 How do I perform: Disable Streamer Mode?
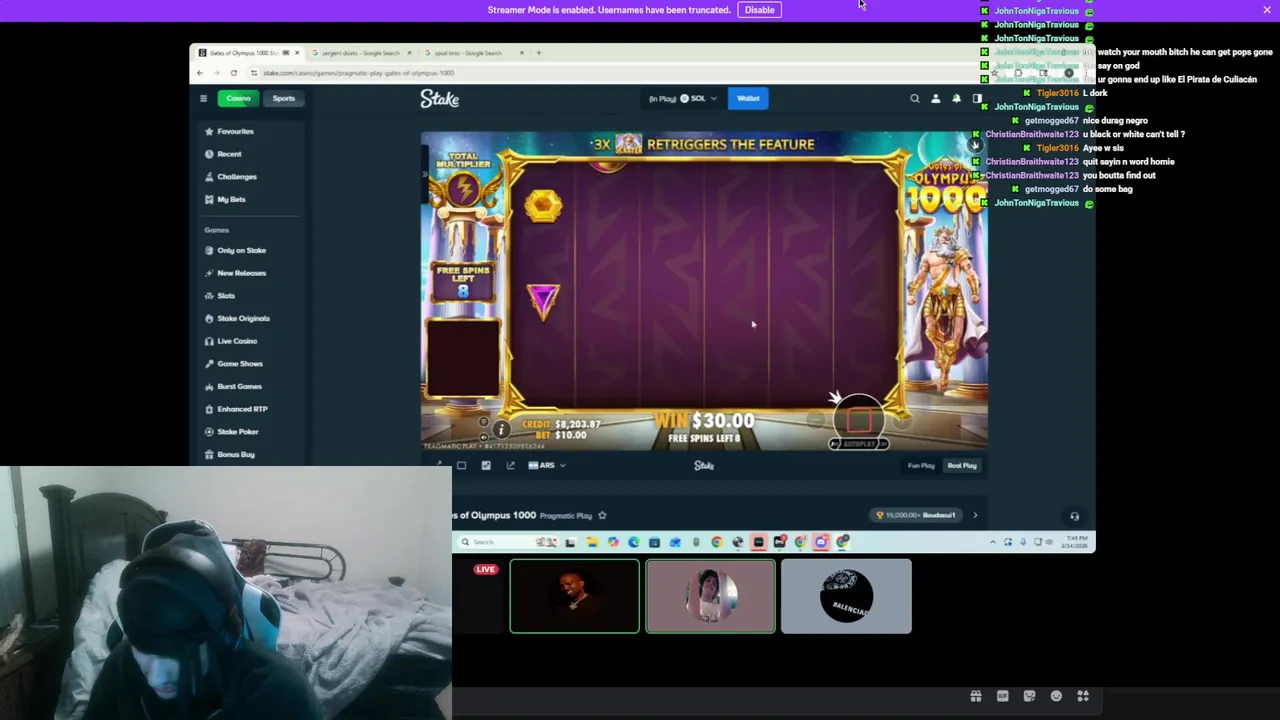tap(759, 10)
